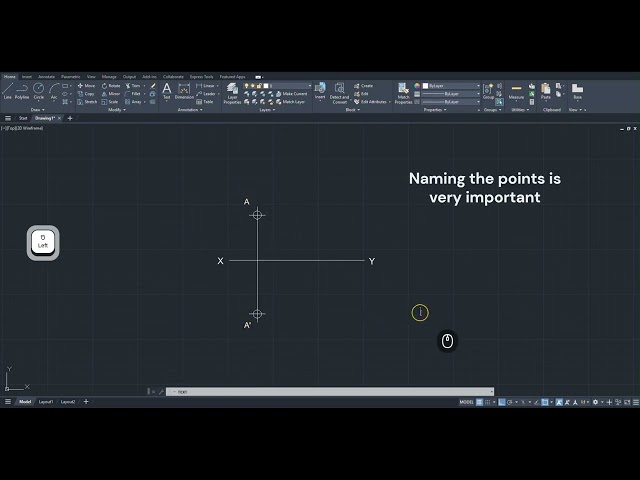Switch to the Layout1 tab
The image size is (640, 480).
[x=46, y=402]
